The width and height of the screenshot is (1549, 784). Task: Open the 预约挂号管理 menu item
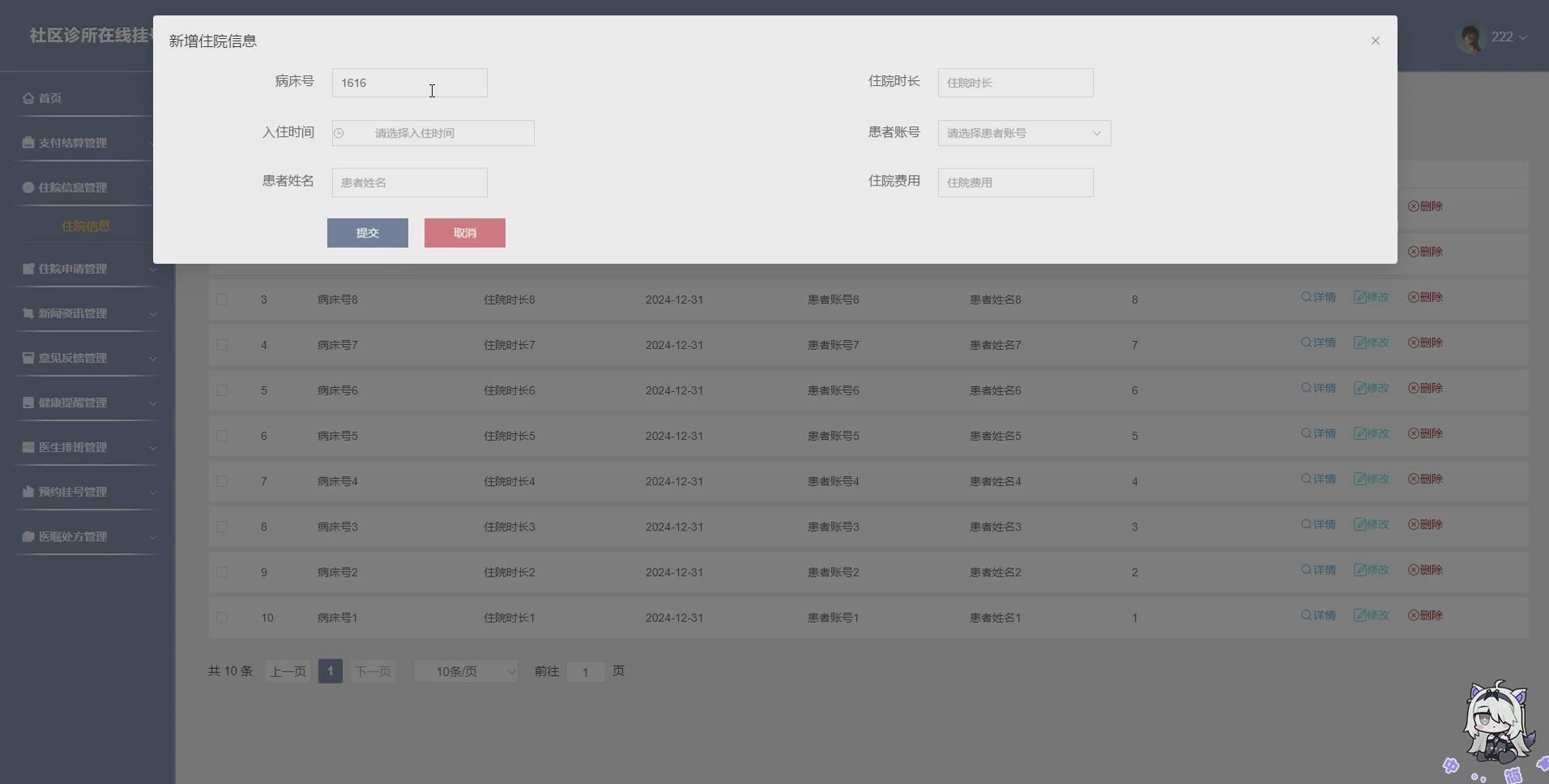click(27, 491)
